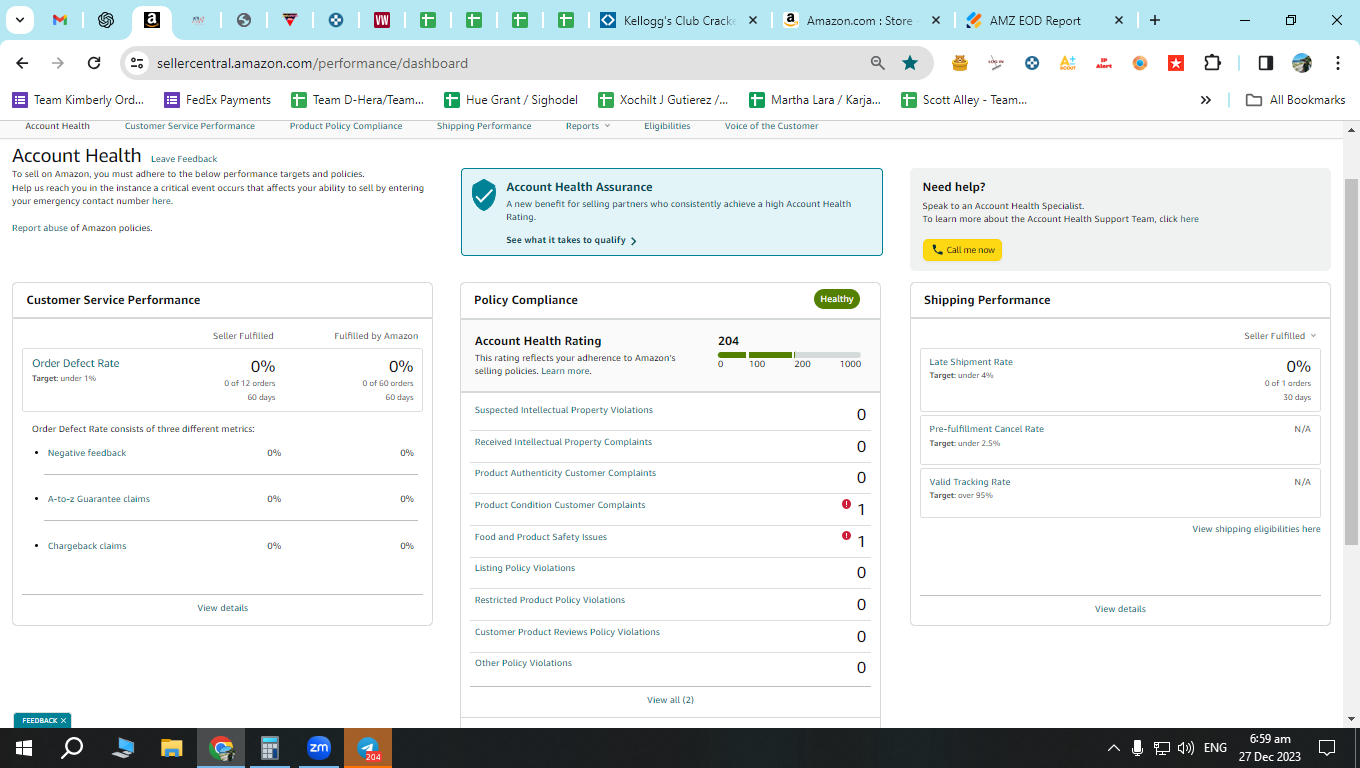Reload the Seller Central page
This screenshot has width=1360, height=768.
pos(94,63)
